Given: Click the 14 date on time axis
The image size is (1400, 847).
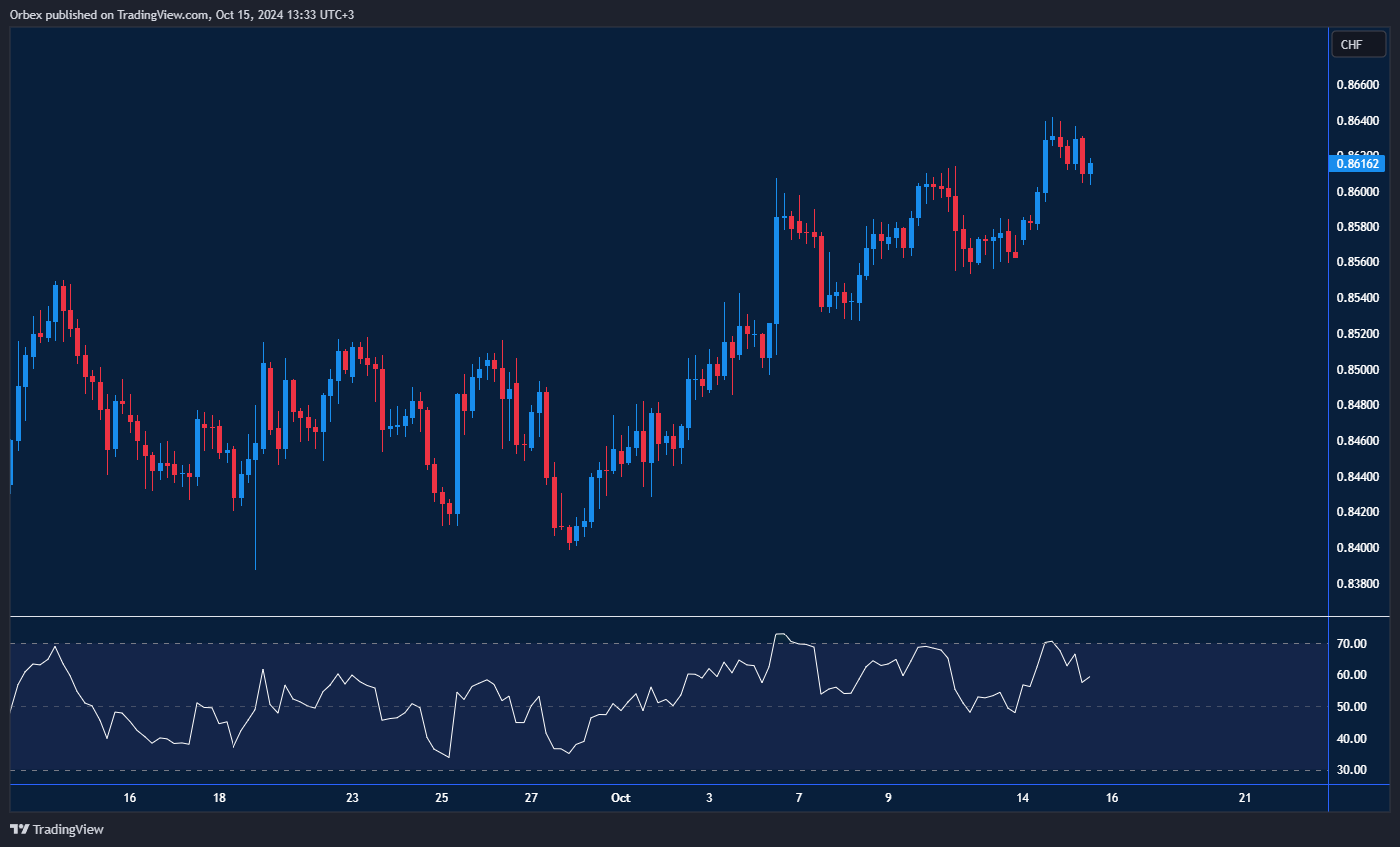Looking at the screenshot, I should 1022,798.
